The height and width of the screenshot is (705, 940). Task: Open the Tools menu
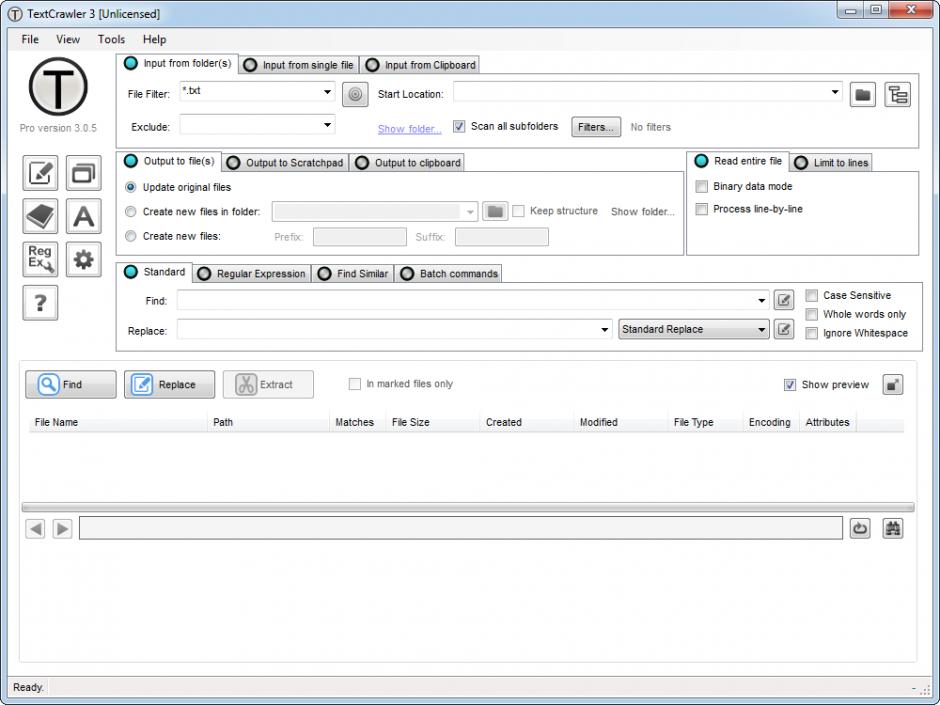point(112,40)
